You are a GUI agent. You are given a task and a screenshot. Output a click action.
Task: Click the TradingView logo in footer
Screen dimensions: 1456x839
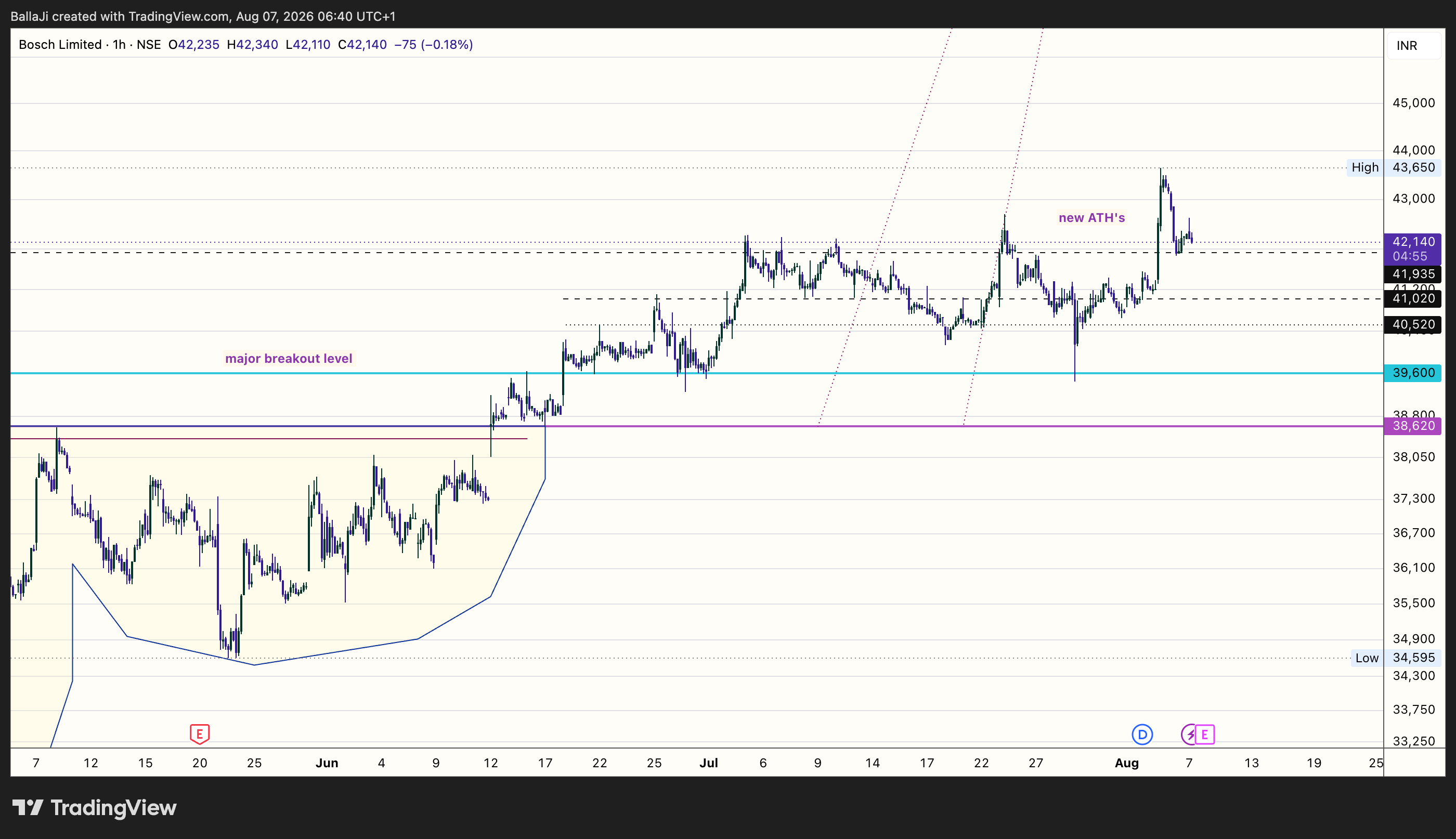click(95, 808)
